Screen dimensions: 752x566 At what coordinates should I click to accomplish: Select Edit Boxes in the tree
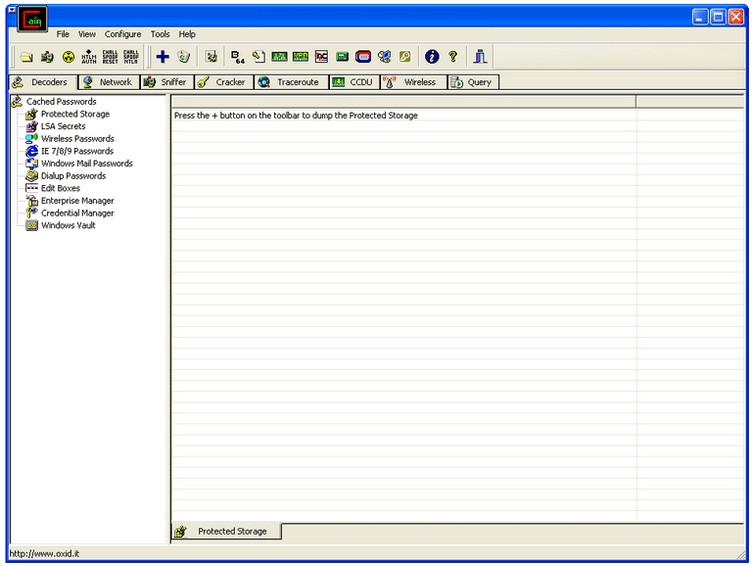coord(60,189)
